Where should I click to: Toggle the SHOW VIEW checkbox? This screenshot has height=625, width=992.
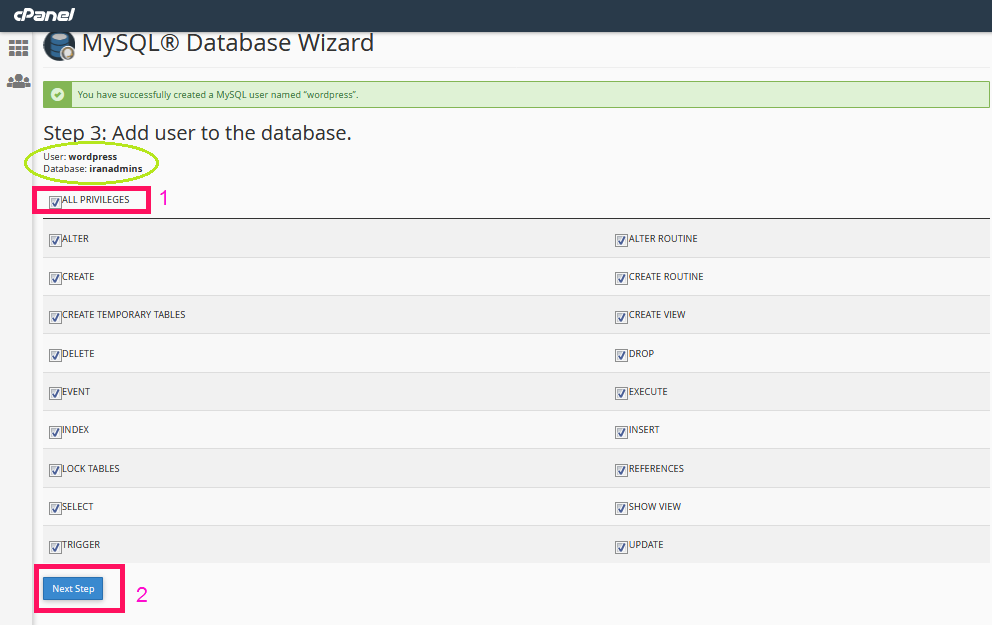(x=621, y=509)
